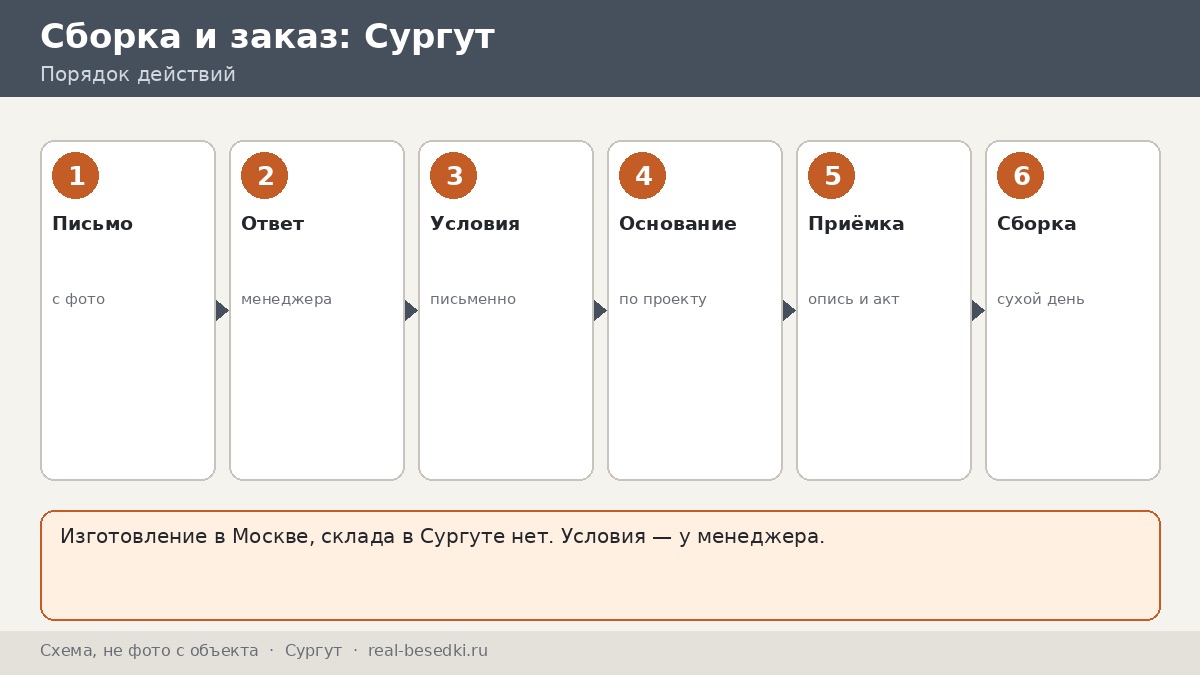The width and height of the screenshot is (1200, 675).
Task: Click the 'опись и акт' caption
Action: (854, 299)
